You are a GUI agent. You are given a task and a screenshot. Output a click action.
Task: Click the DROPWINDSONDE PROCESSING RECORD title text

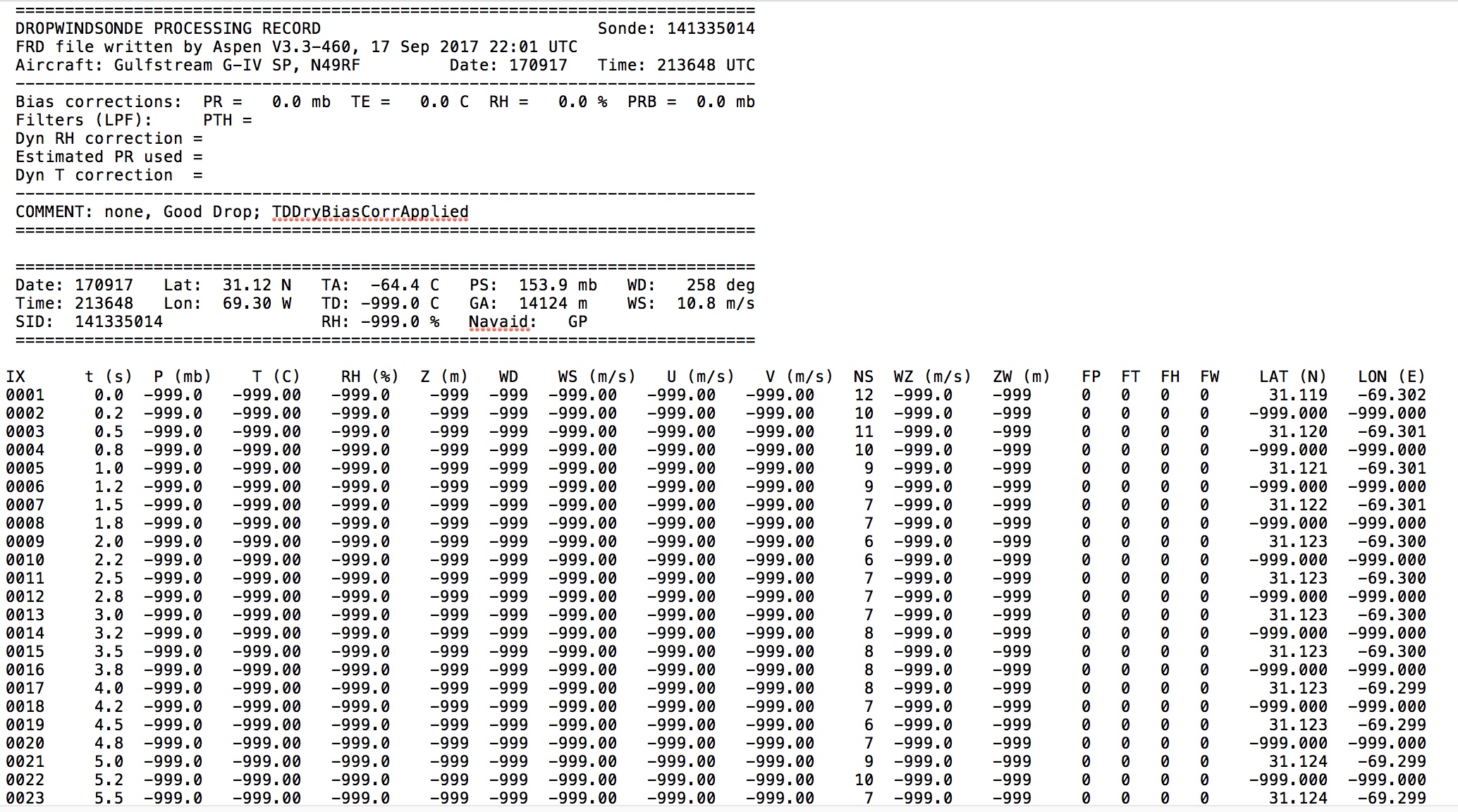coord(168,29)
